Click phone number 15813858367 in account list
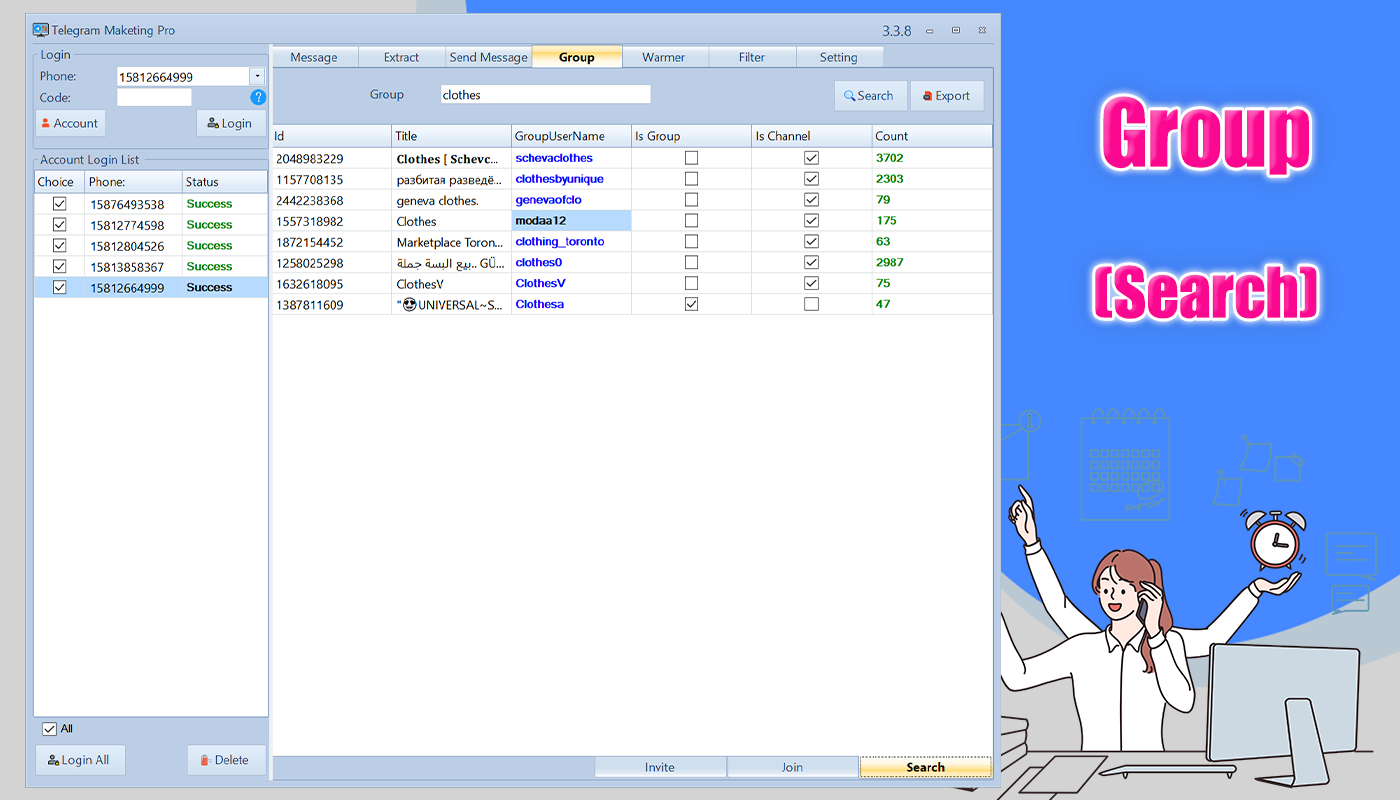Screen dimensions: 1400x800 (x=127, y=267)
